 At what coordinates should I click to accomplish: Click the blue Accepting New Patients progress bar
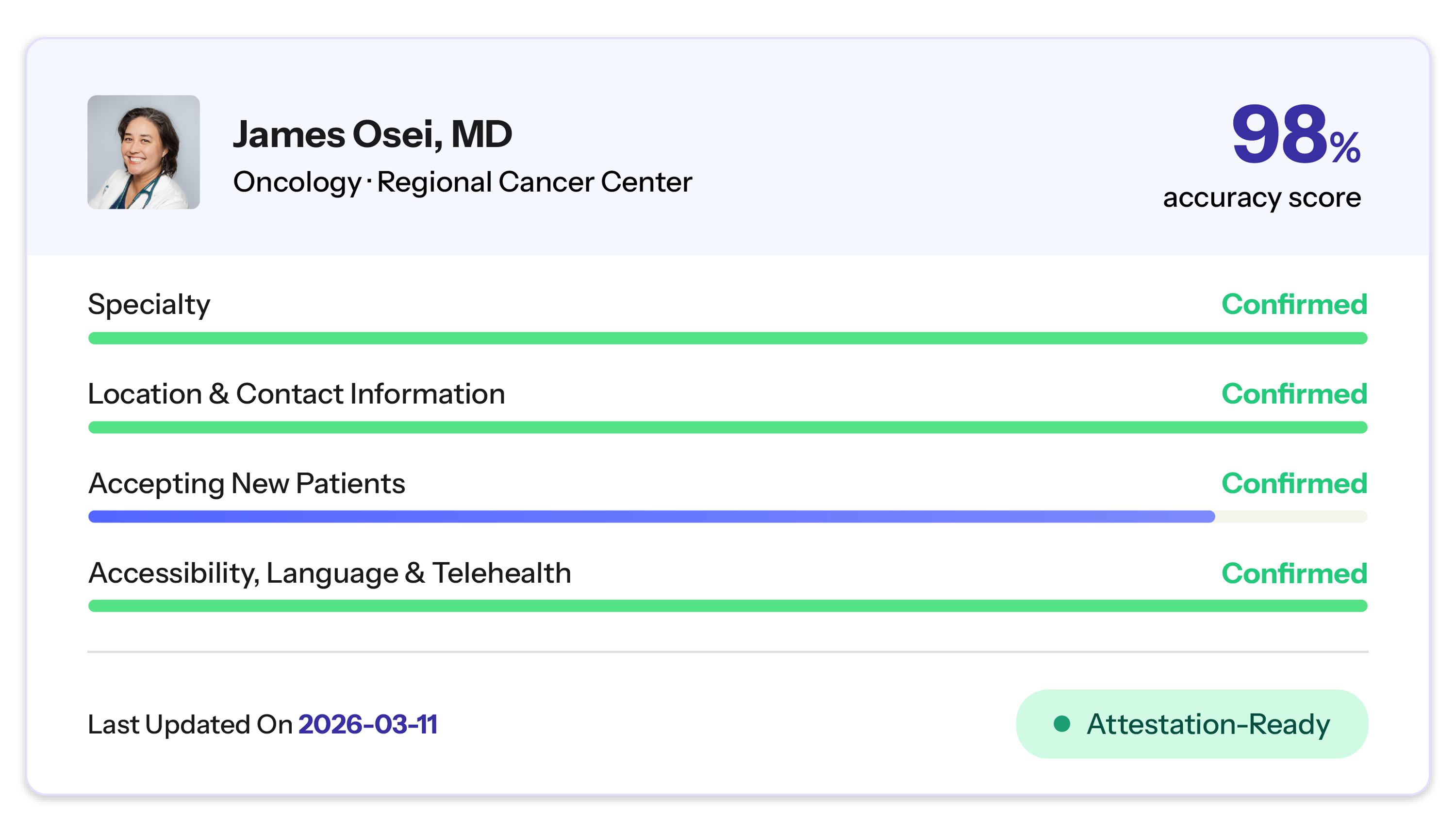651,517
